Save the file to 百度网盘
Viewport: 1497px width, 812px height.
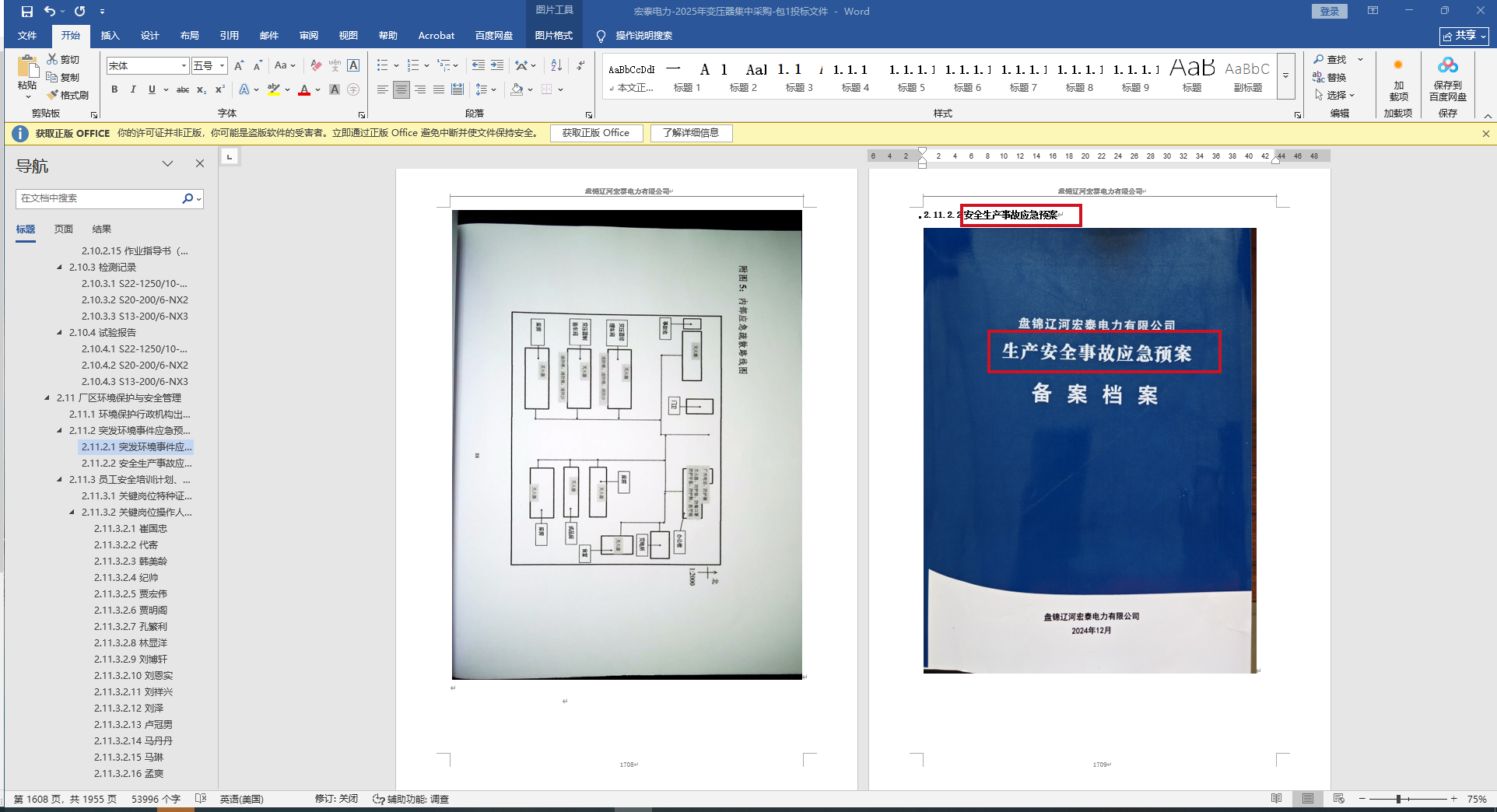tap(1447, 80)
